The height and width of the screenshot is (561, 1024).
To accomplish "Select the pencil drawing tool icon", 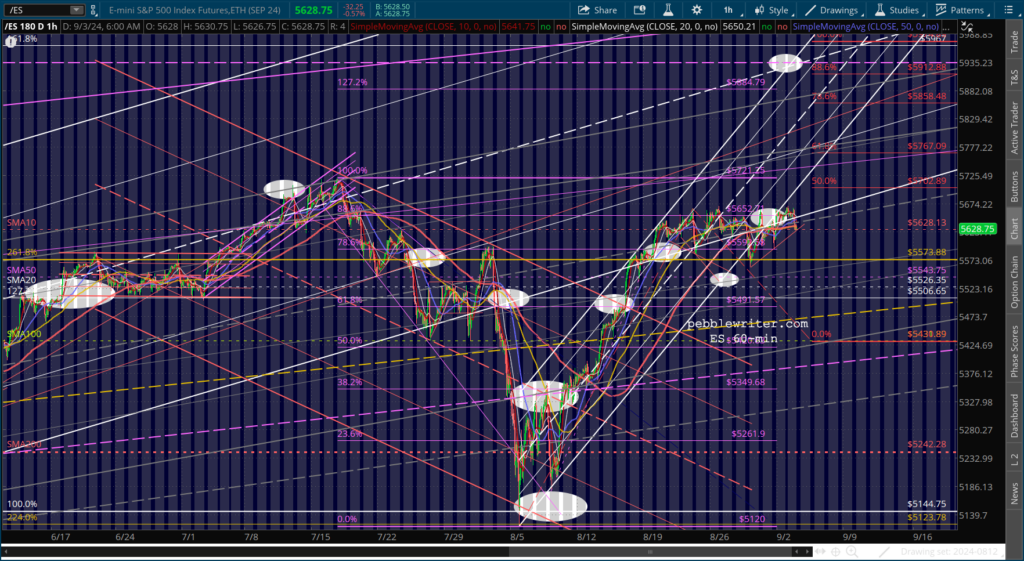I will pos(885,551).
